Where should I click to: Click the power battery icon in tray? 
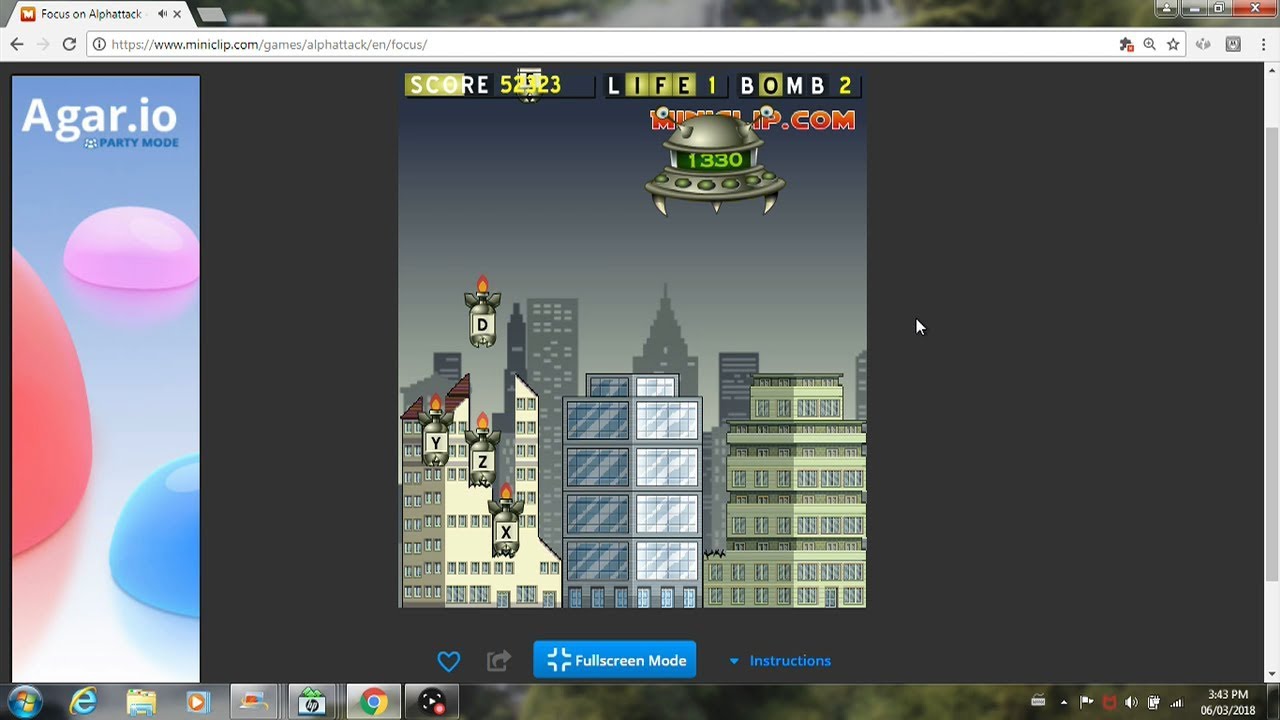pos(1154,702)
